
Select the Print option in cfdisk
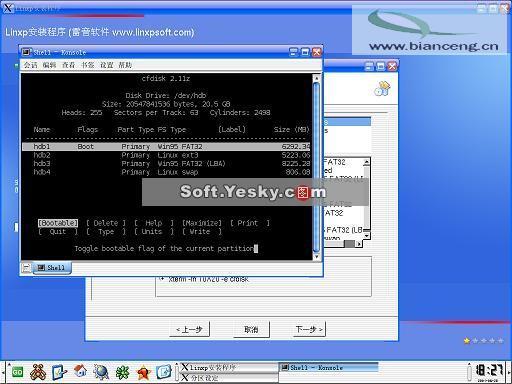[x=250, y=223]
